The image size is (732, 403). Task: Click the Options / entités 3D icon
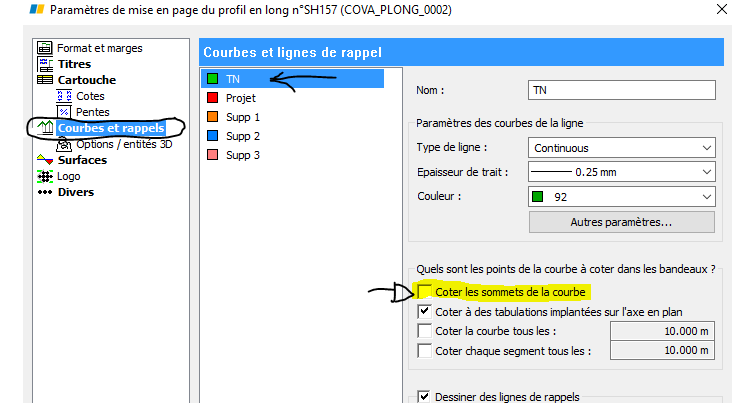64,144
